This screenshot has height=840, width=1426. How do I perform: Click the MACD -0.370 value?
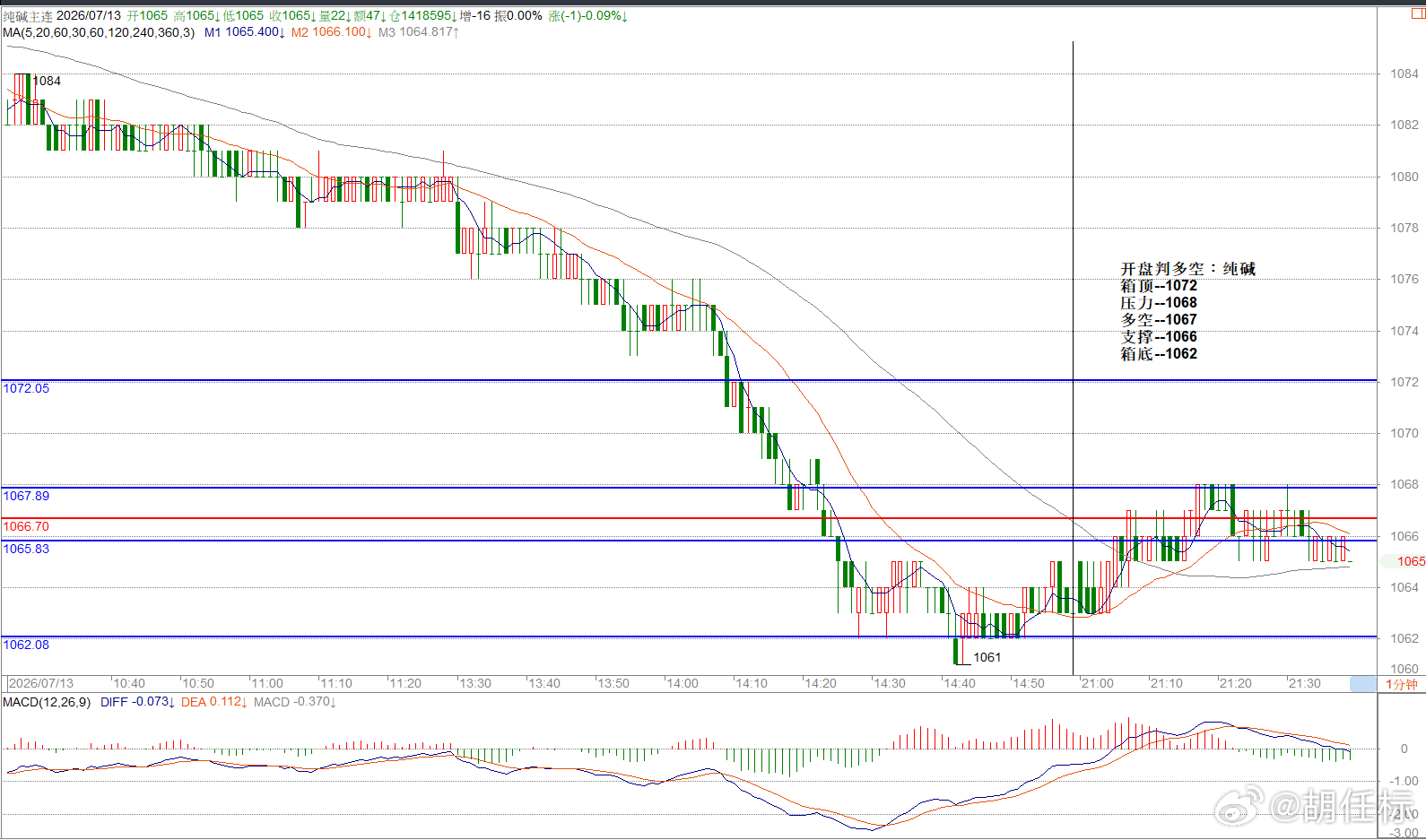[295, 702]
